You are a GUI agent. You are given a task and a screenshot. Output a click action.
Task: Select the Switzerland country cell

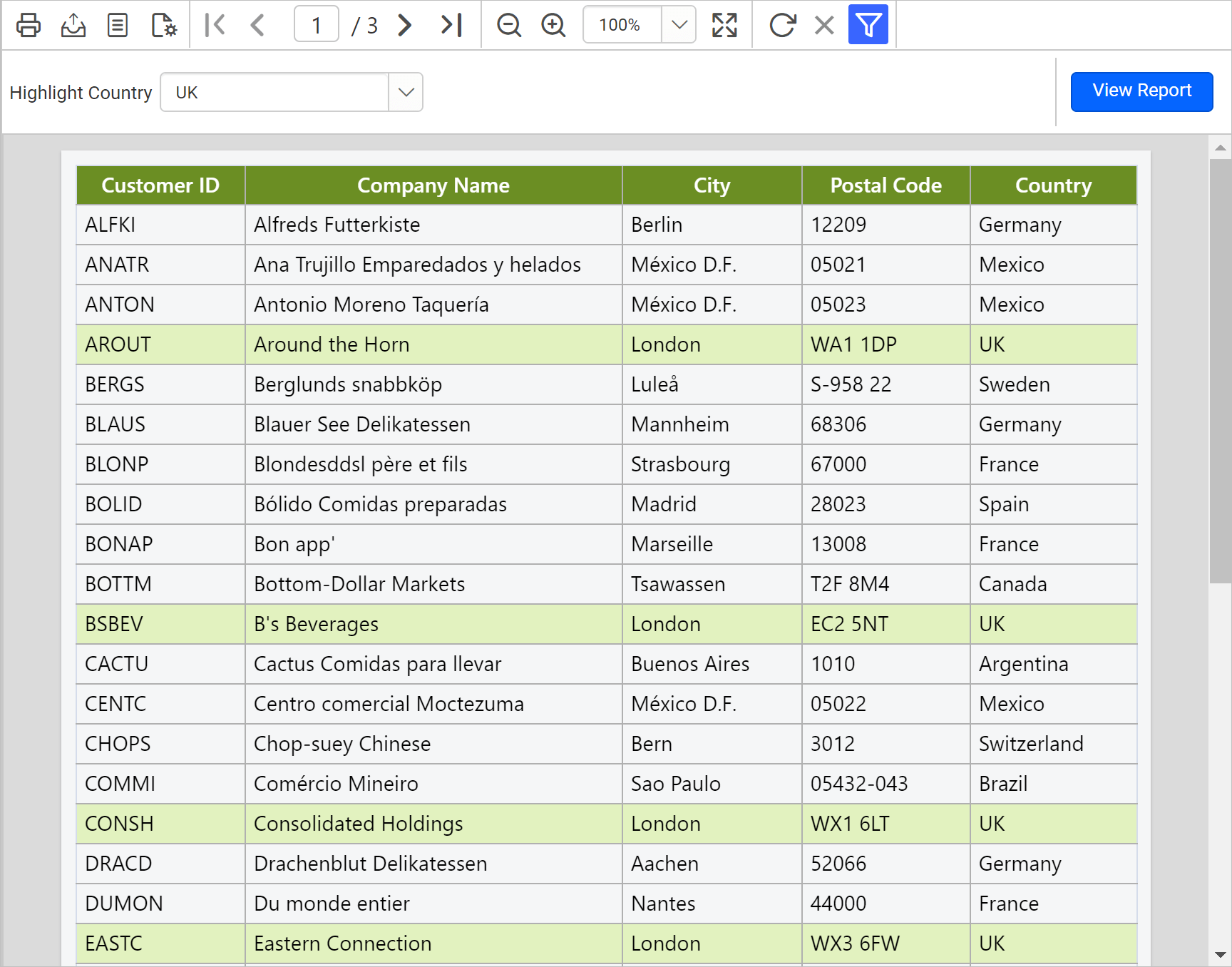pos(1054,744)
